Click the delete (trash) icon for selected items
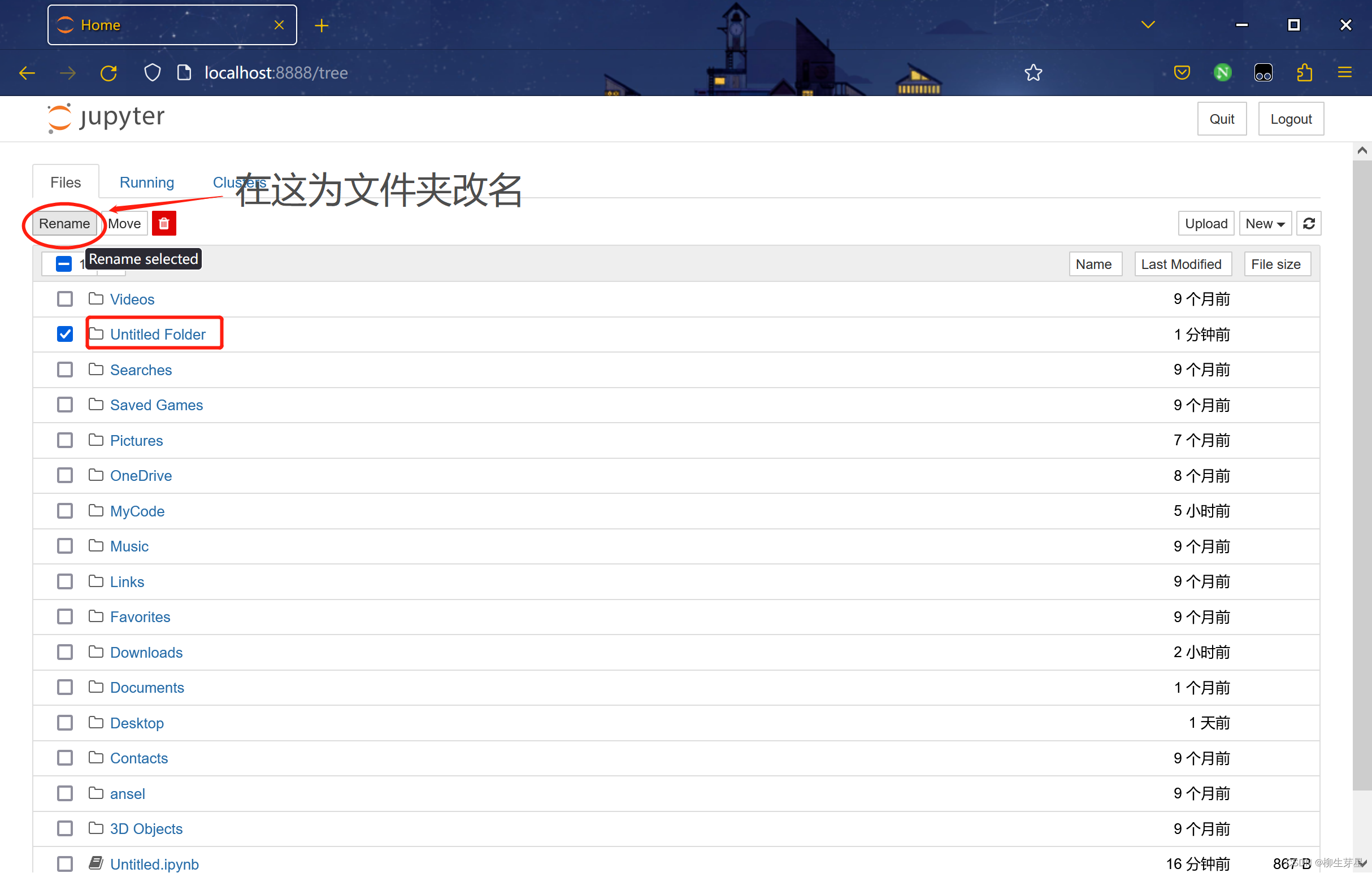 tap(163, 223)
